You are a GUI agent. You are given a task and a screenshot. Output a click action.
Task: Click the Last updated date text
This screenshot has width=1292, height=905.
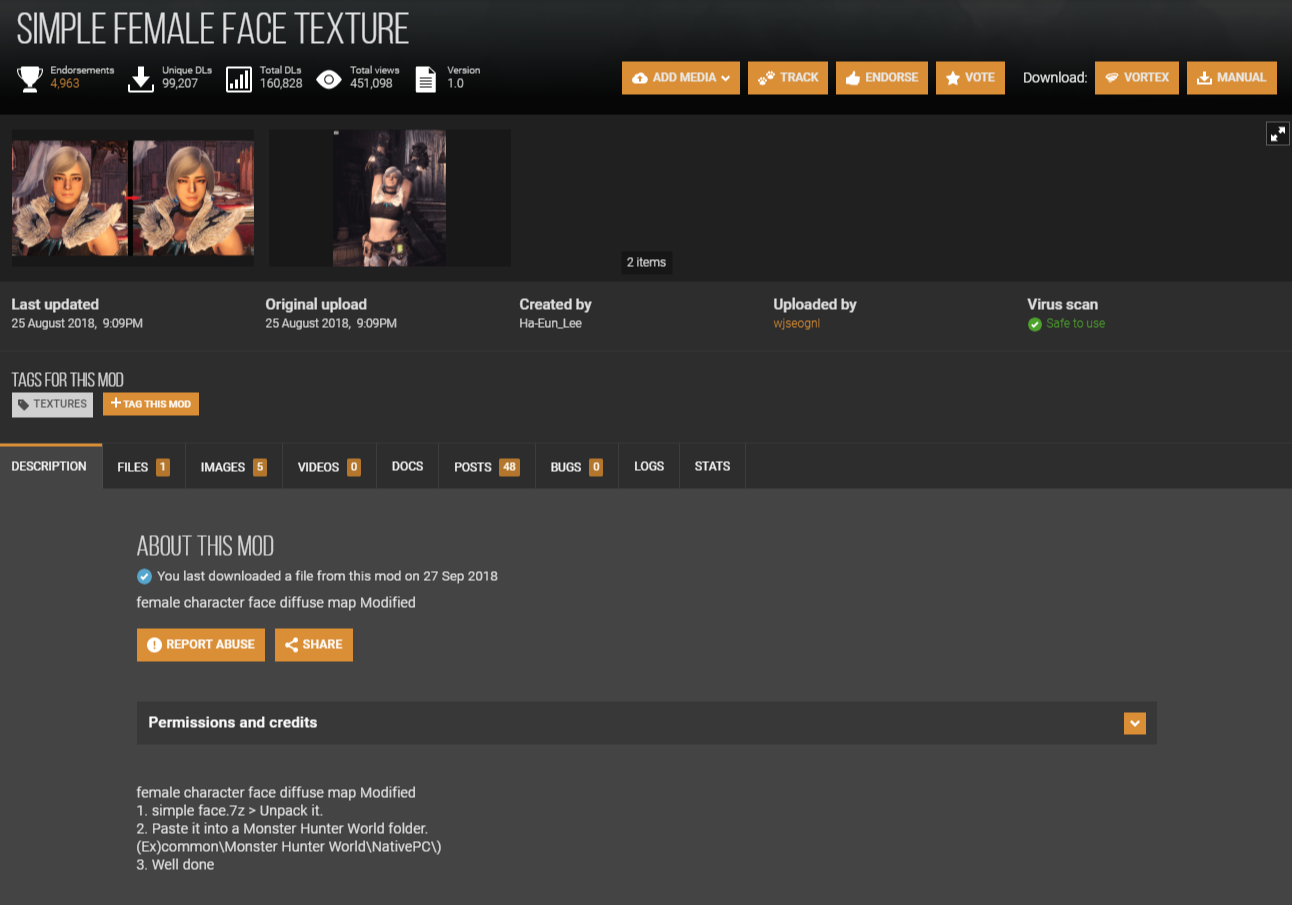click(x=77, y=324)
